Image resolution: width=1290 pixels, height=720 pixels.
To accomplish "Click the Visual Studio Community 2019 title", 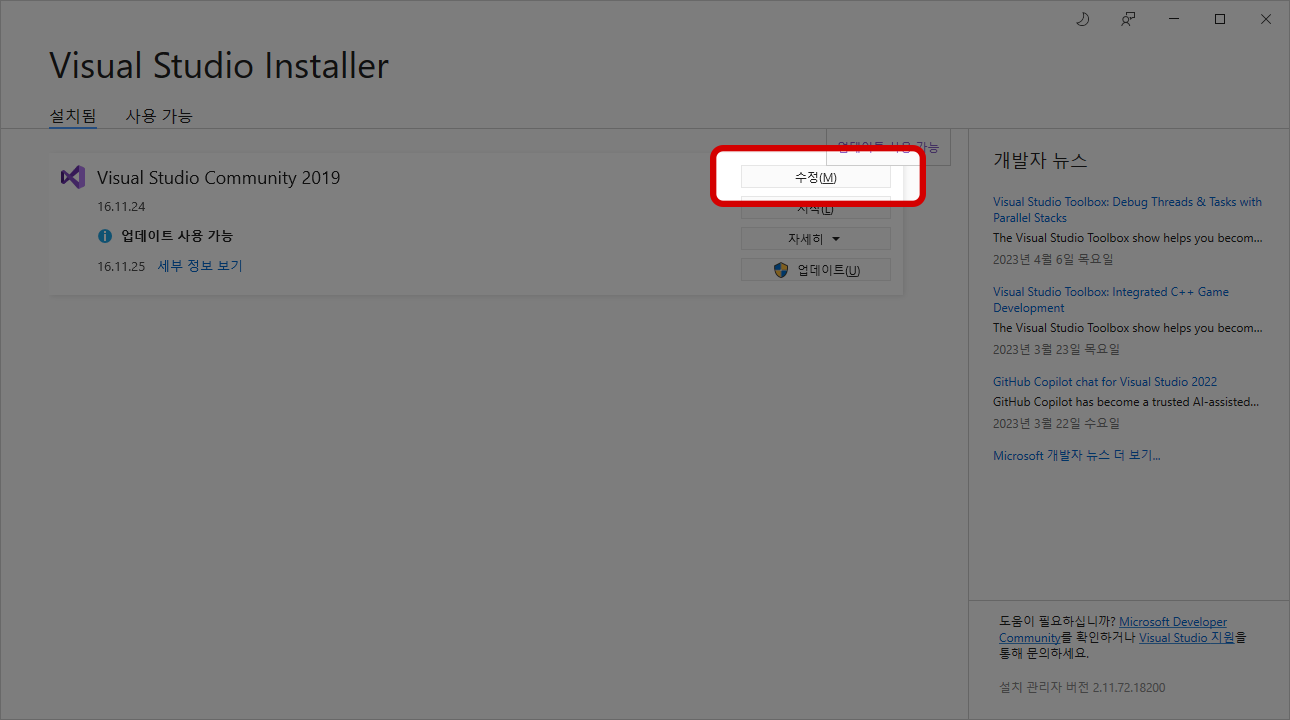I will [x=218, y=178].
